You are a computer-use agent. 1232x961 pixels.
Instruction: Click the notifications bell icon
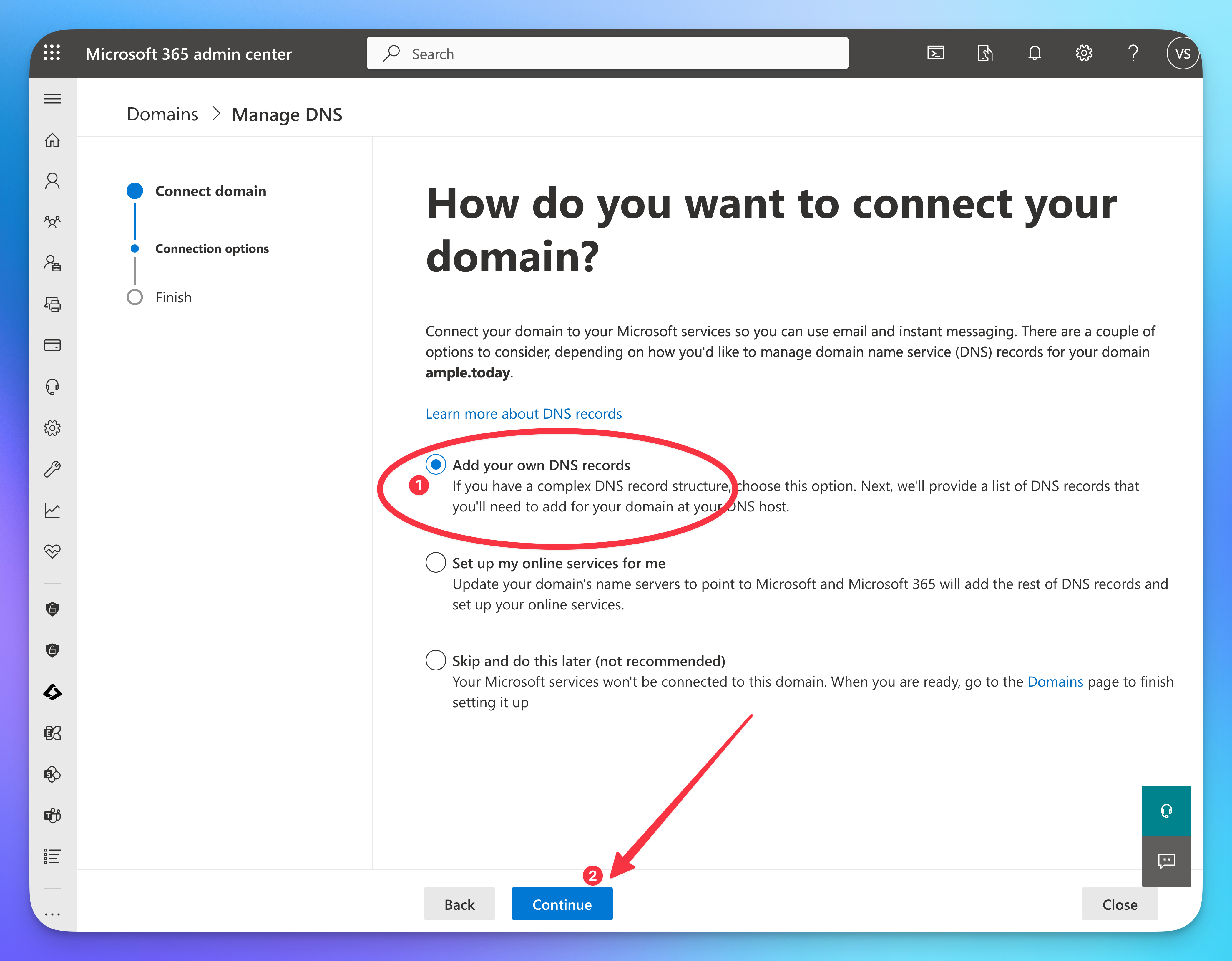point(1034,53)
